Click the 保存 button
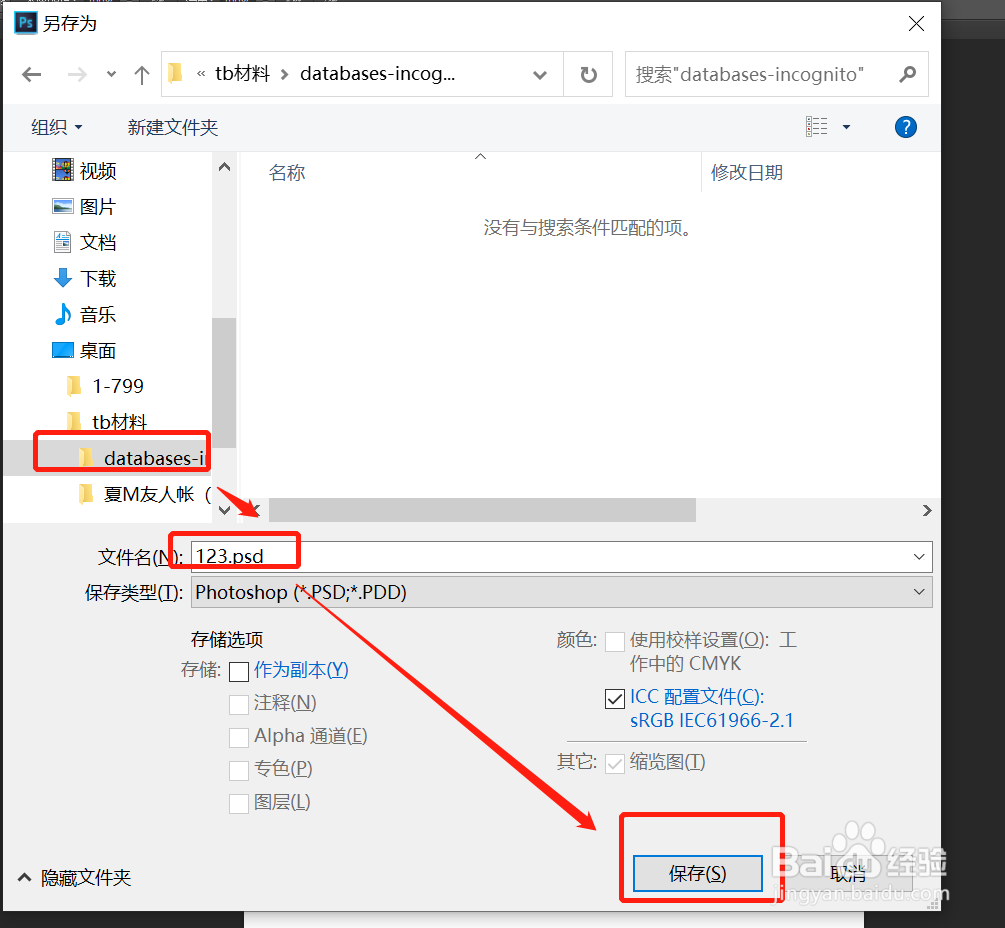 (x=697, y=873)
